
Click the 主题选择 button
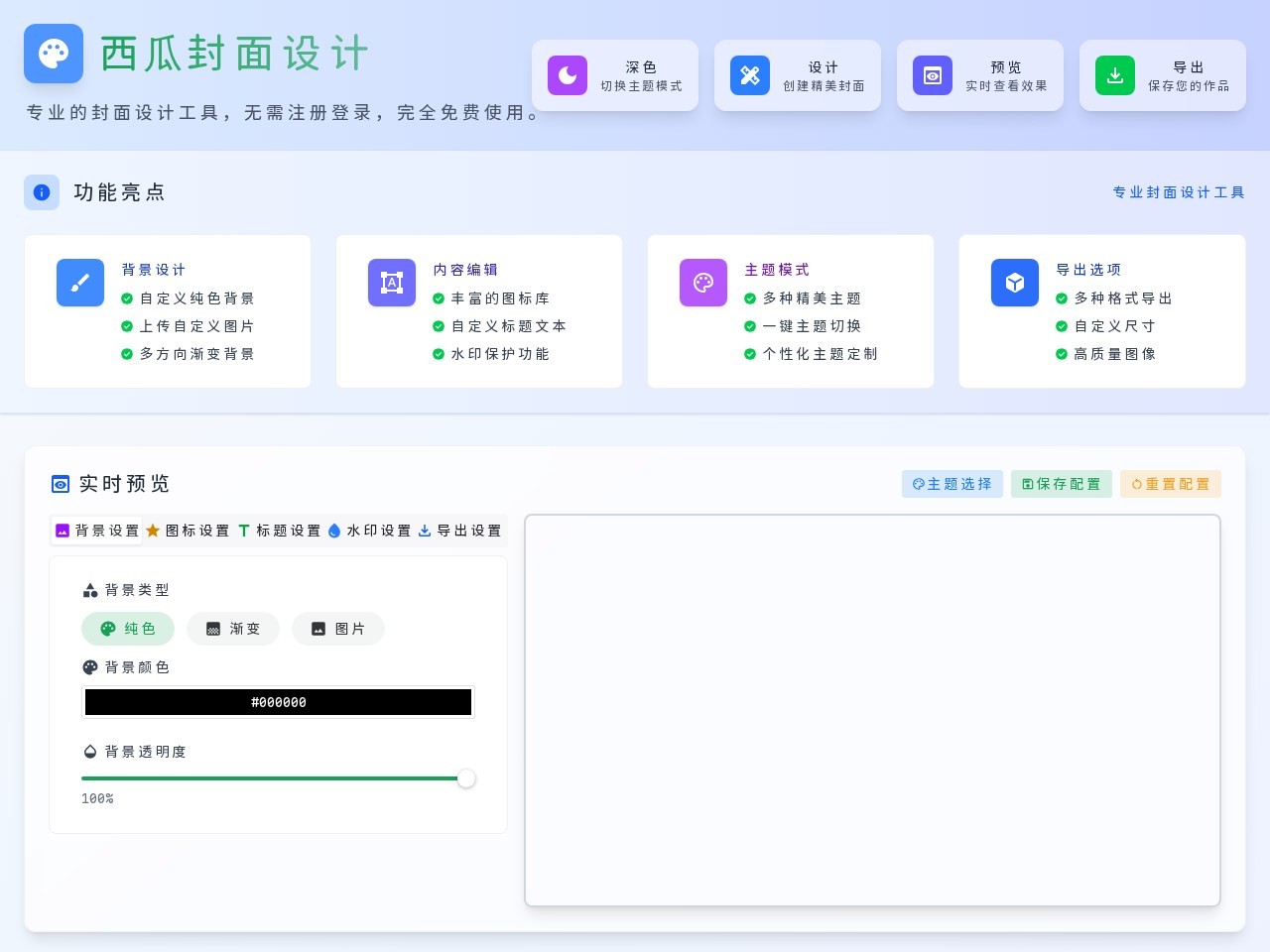pyautogui.click(x=952, y=484)
